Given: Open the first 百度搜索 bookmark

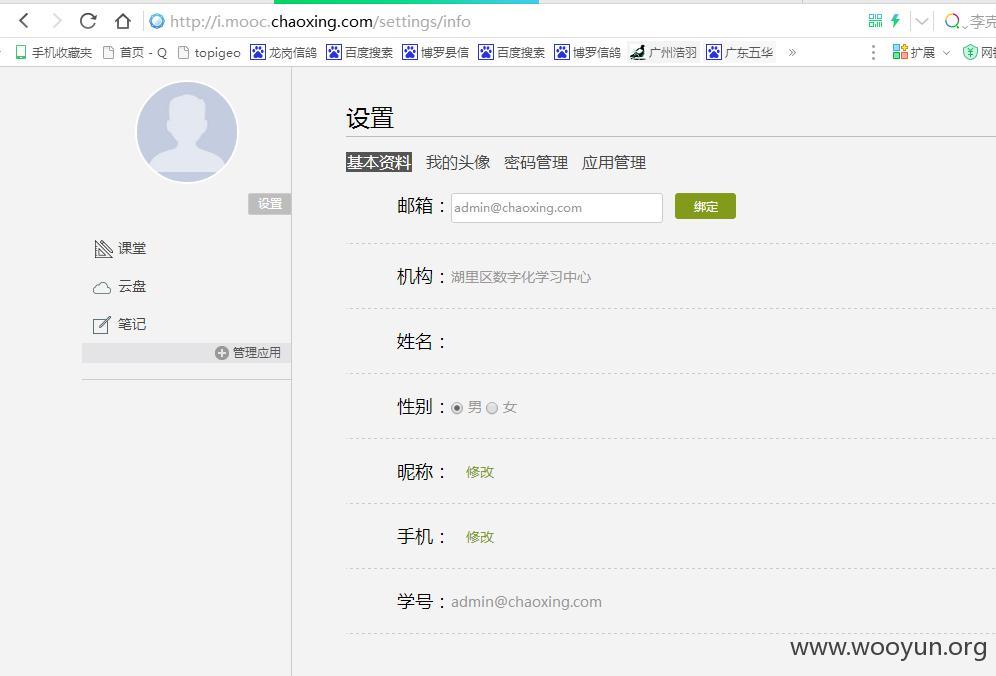Looking at the screenshot, I should (x=360, y=52).
